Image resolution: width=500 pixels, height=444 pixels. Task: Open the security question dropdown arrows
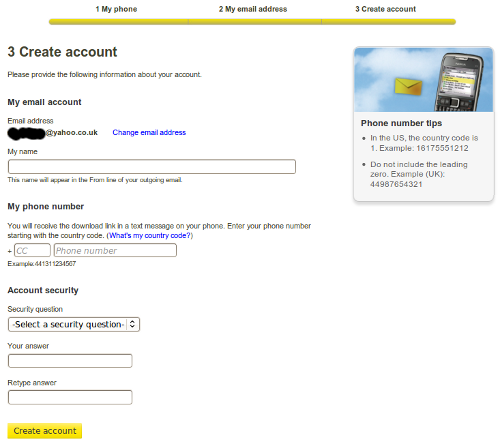coord(132,324)
